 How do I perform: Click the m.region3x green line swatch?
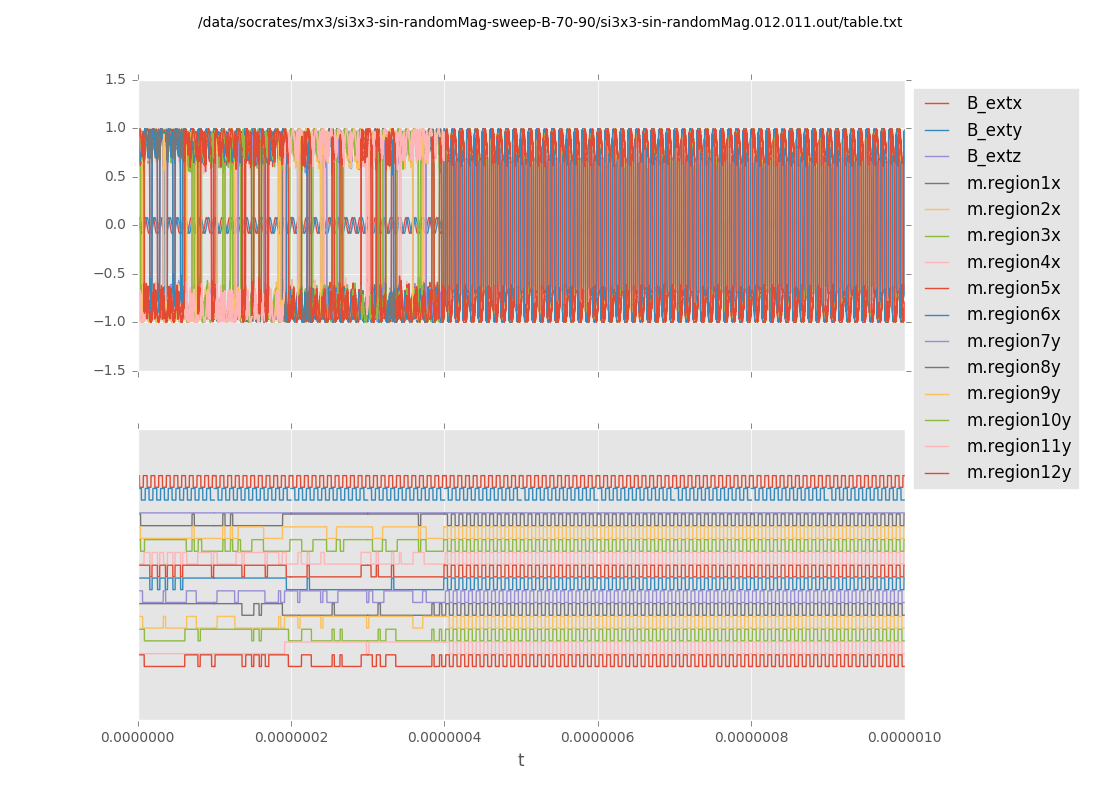(937, 236)
